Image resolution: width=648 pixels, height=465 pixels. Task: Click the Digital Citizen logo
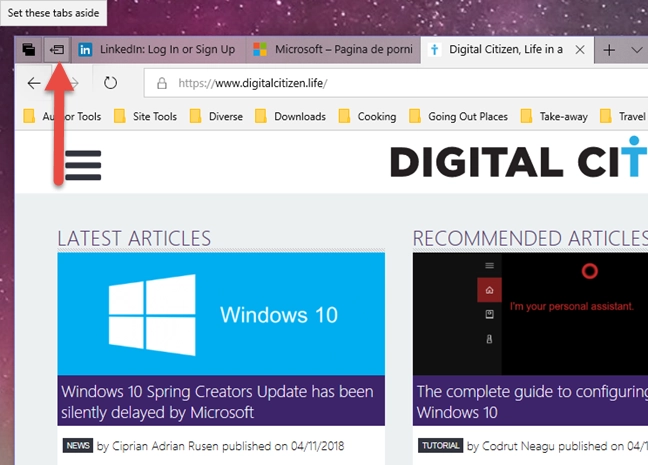[x=519, y=159]
